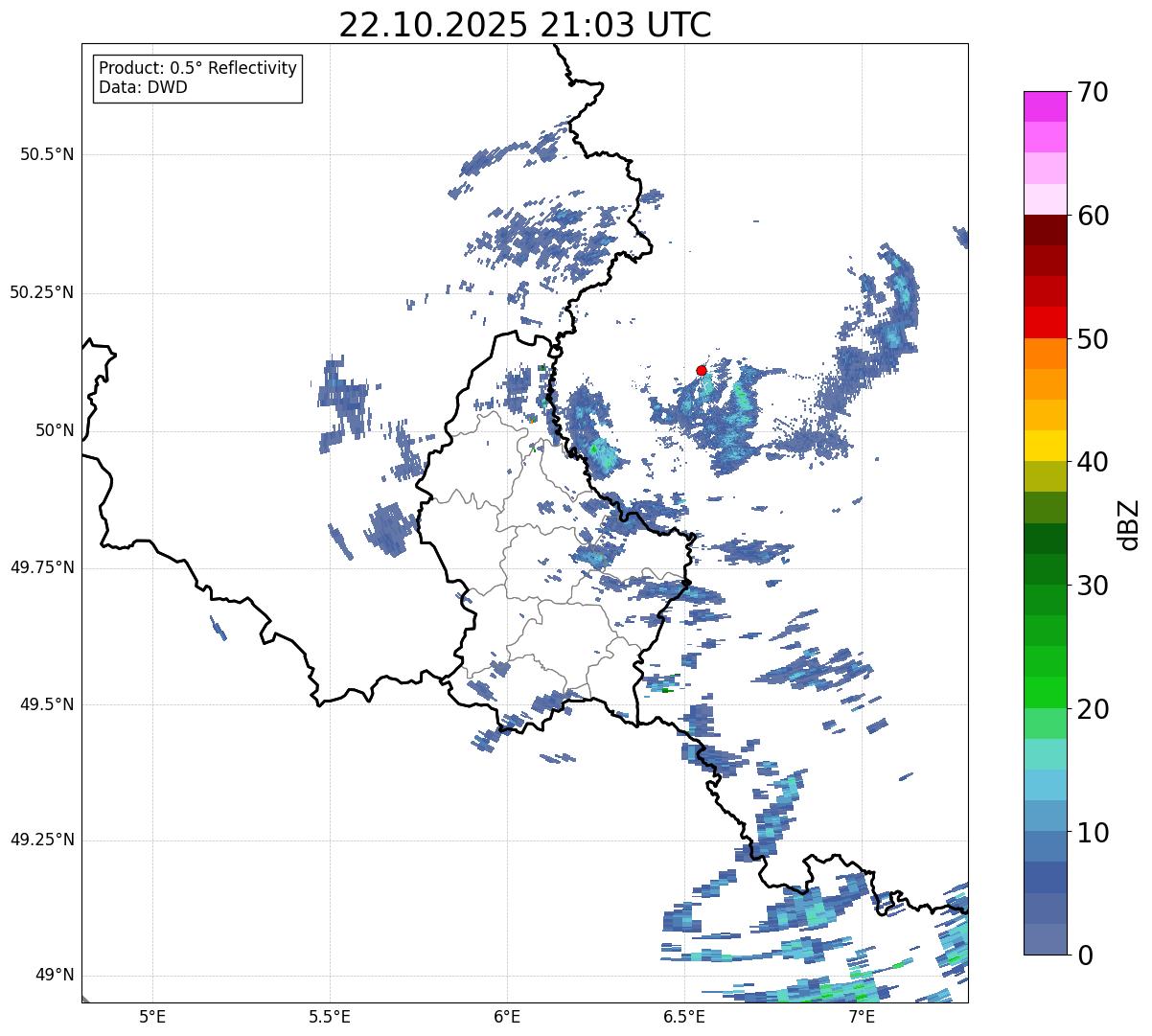Image resolution: width=1152 pixels, height=1036 pixels.
Task: Click the 6.5°E longitude label
Action: point(684,1016)
